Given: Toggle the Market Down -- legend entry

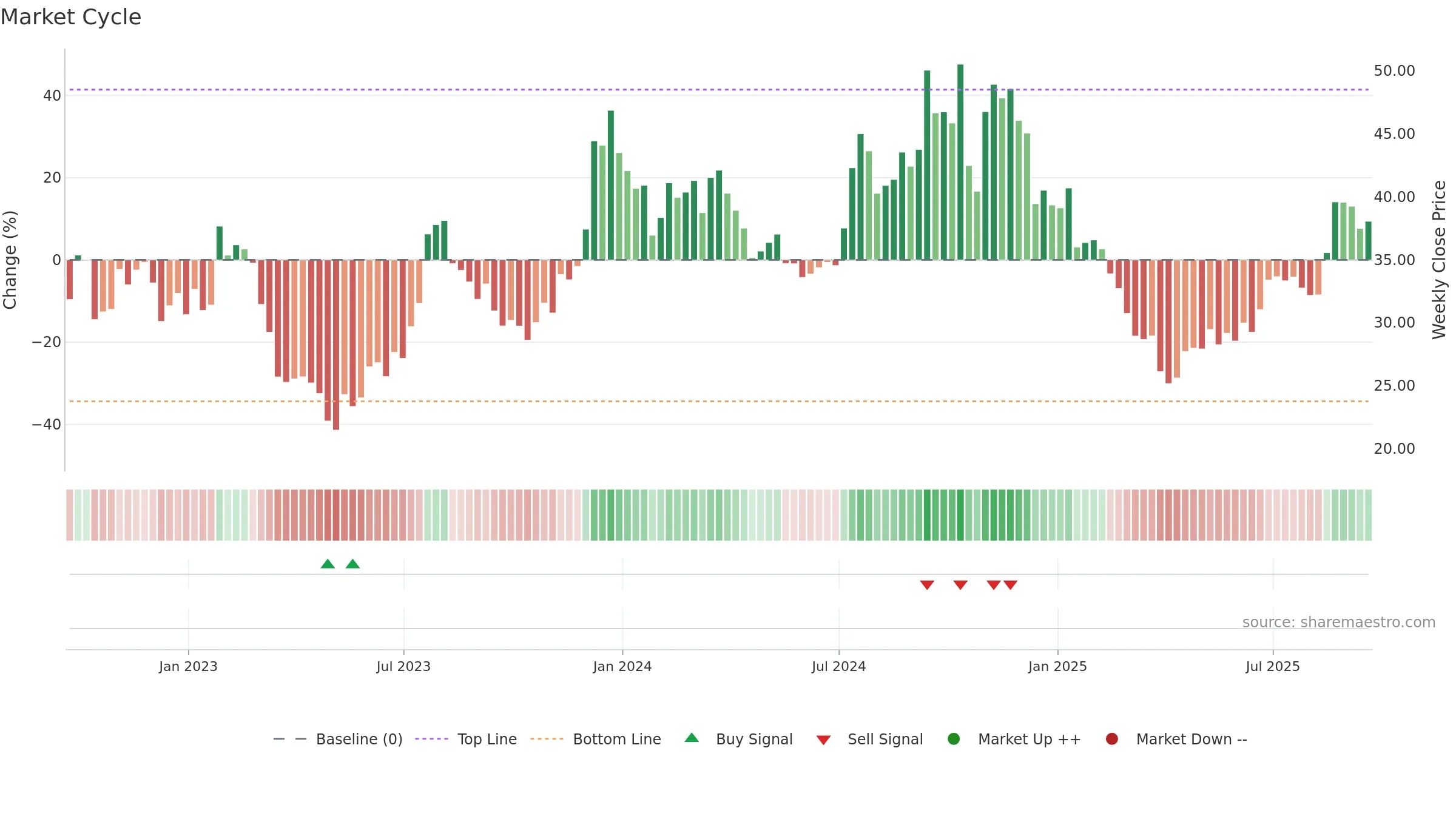Looking at the screenshot, I should (1176, 739).
